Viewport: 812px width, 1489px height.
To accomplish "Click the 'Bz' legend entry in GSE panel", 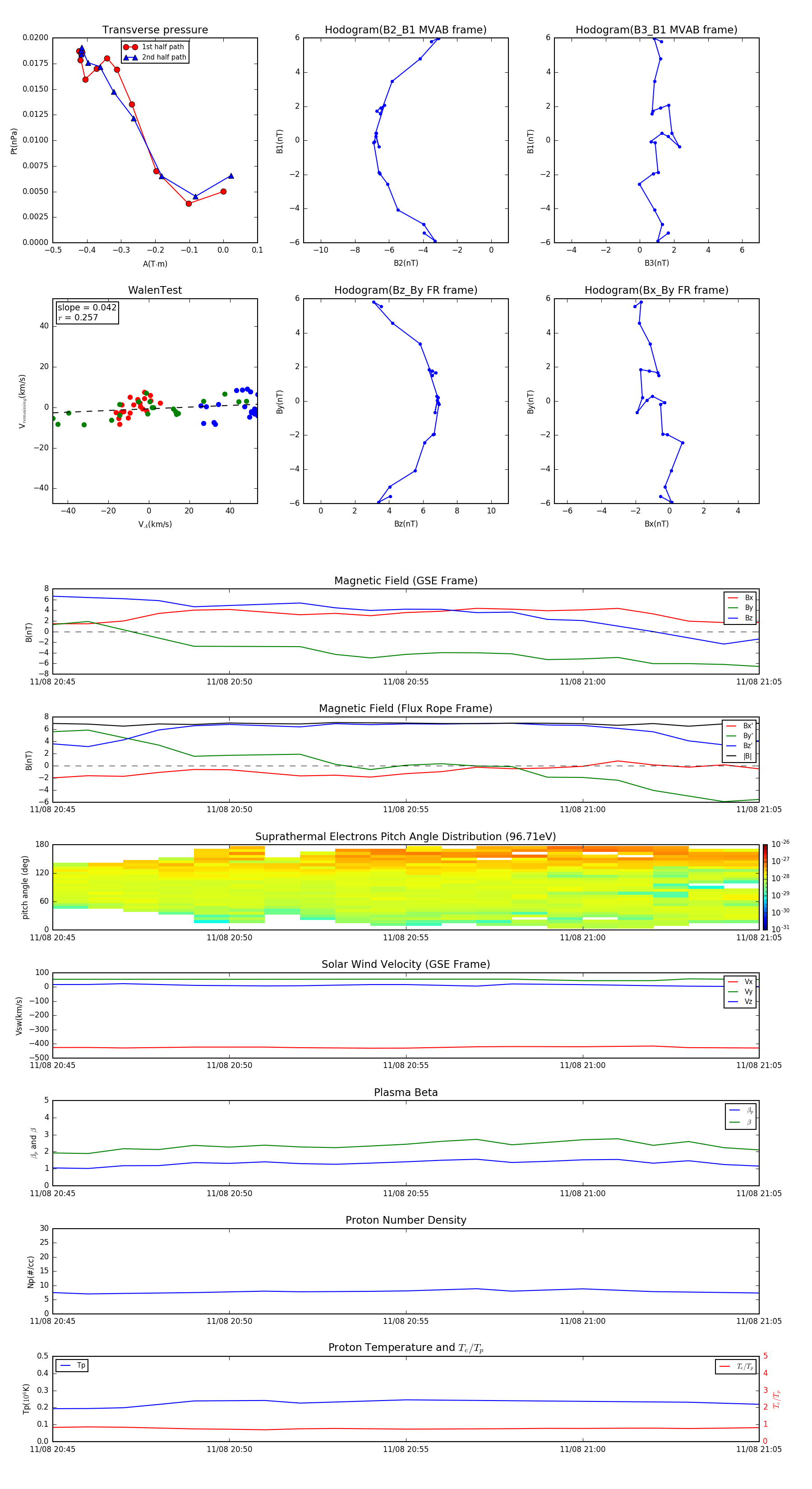I will tap(741, 619).
